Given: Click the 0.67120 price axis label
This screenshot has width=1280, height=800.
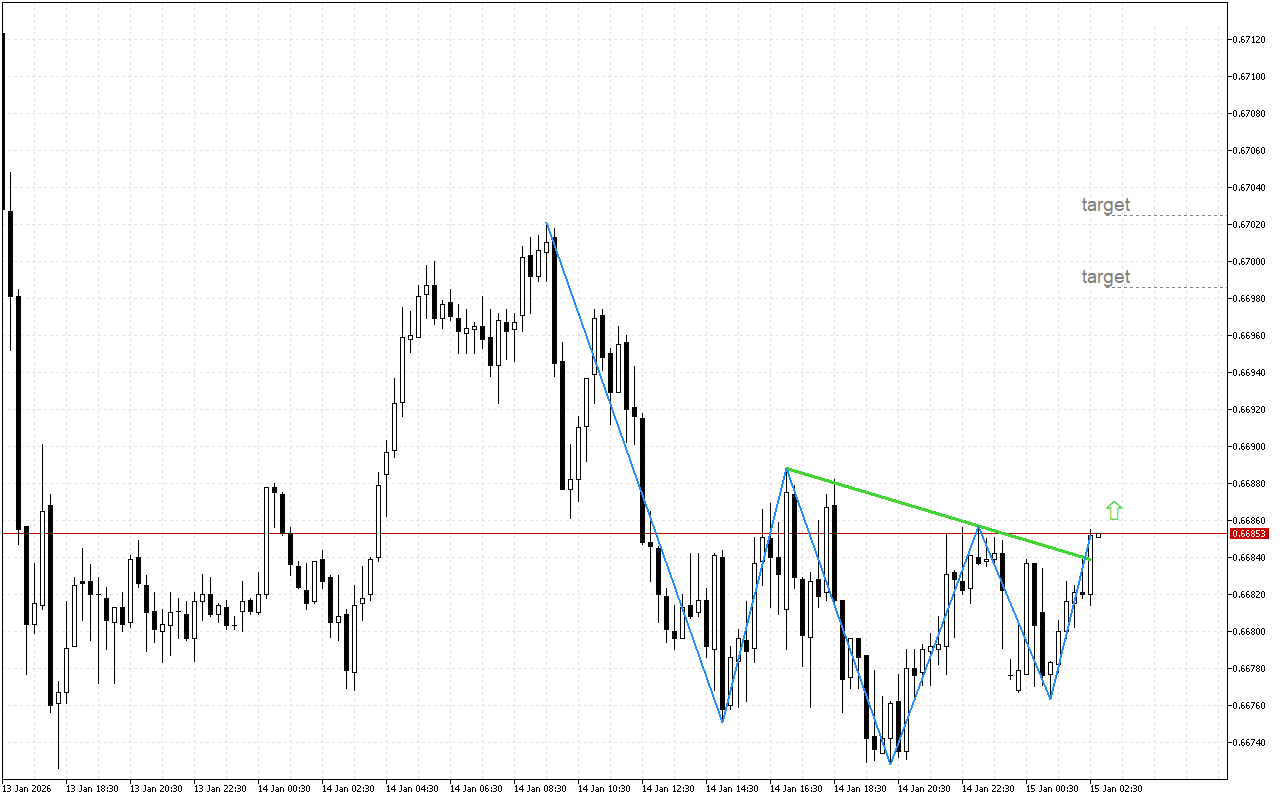Looking at the screenshot, I should click(x=1251, y=40).
